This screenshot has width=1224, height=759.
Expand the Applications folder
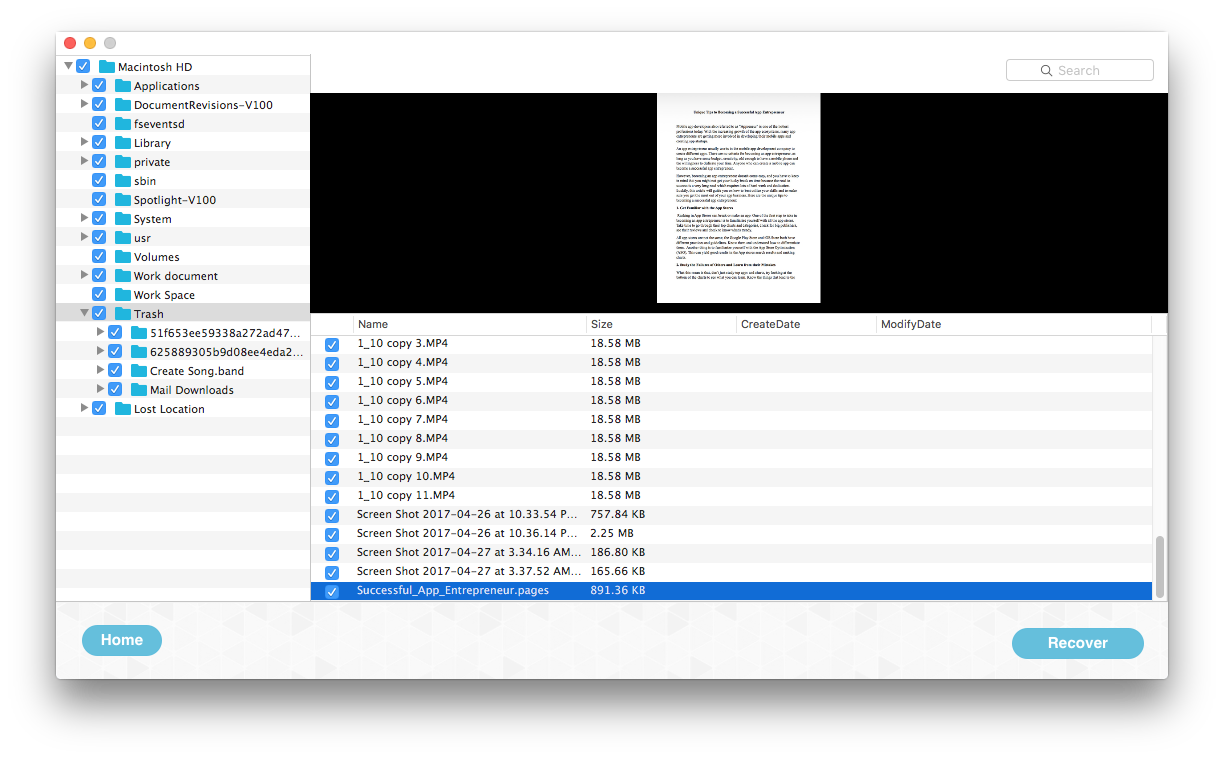(x=84, y=86)
